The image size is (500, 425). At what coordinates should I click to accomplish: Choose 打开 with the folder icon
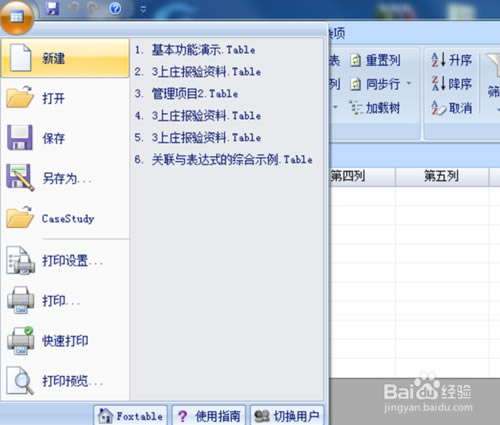[x=65, y=98]
